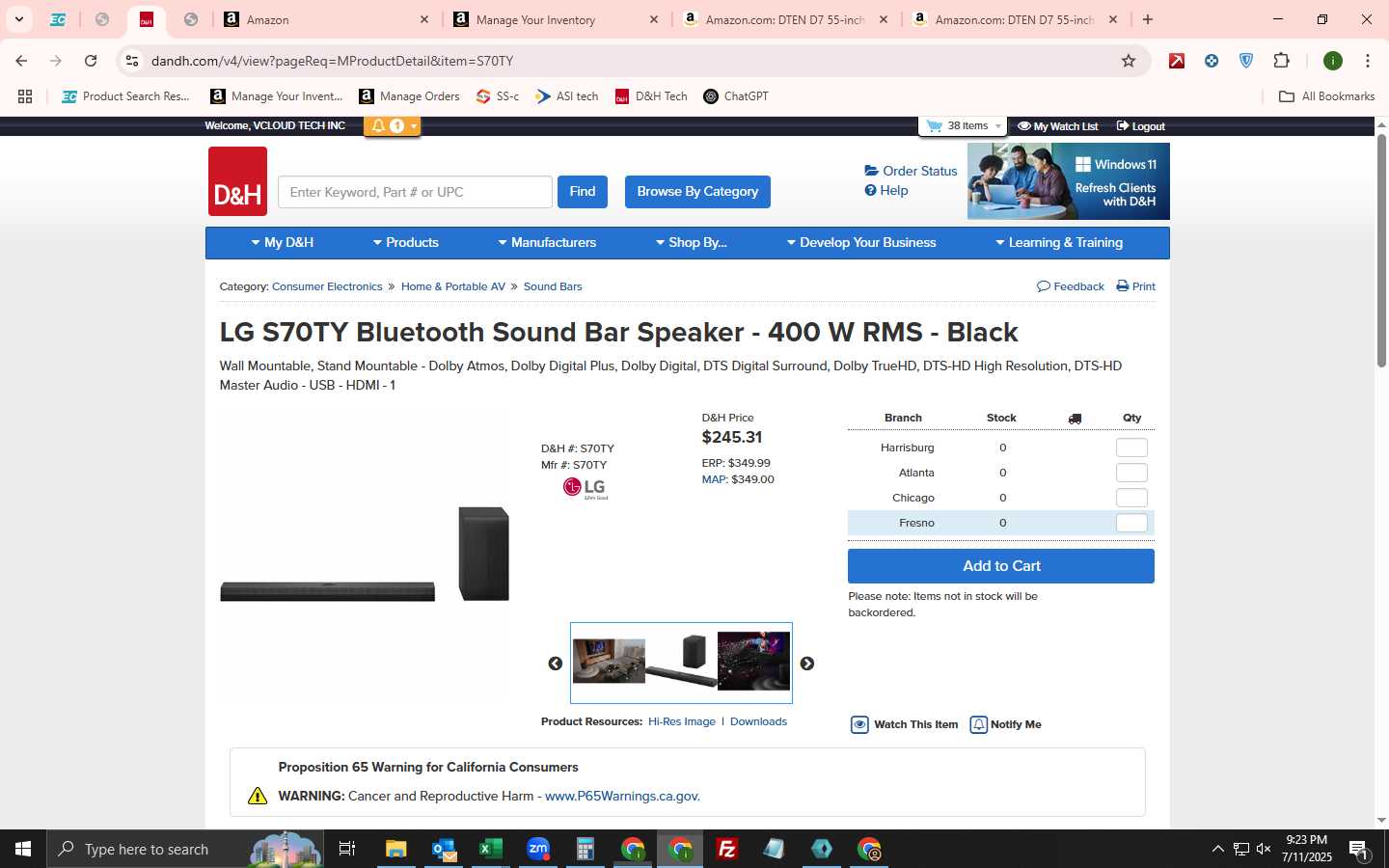Screen dimensions: 1389x868
Task: Click Logout
Action: coord(1141,126)
